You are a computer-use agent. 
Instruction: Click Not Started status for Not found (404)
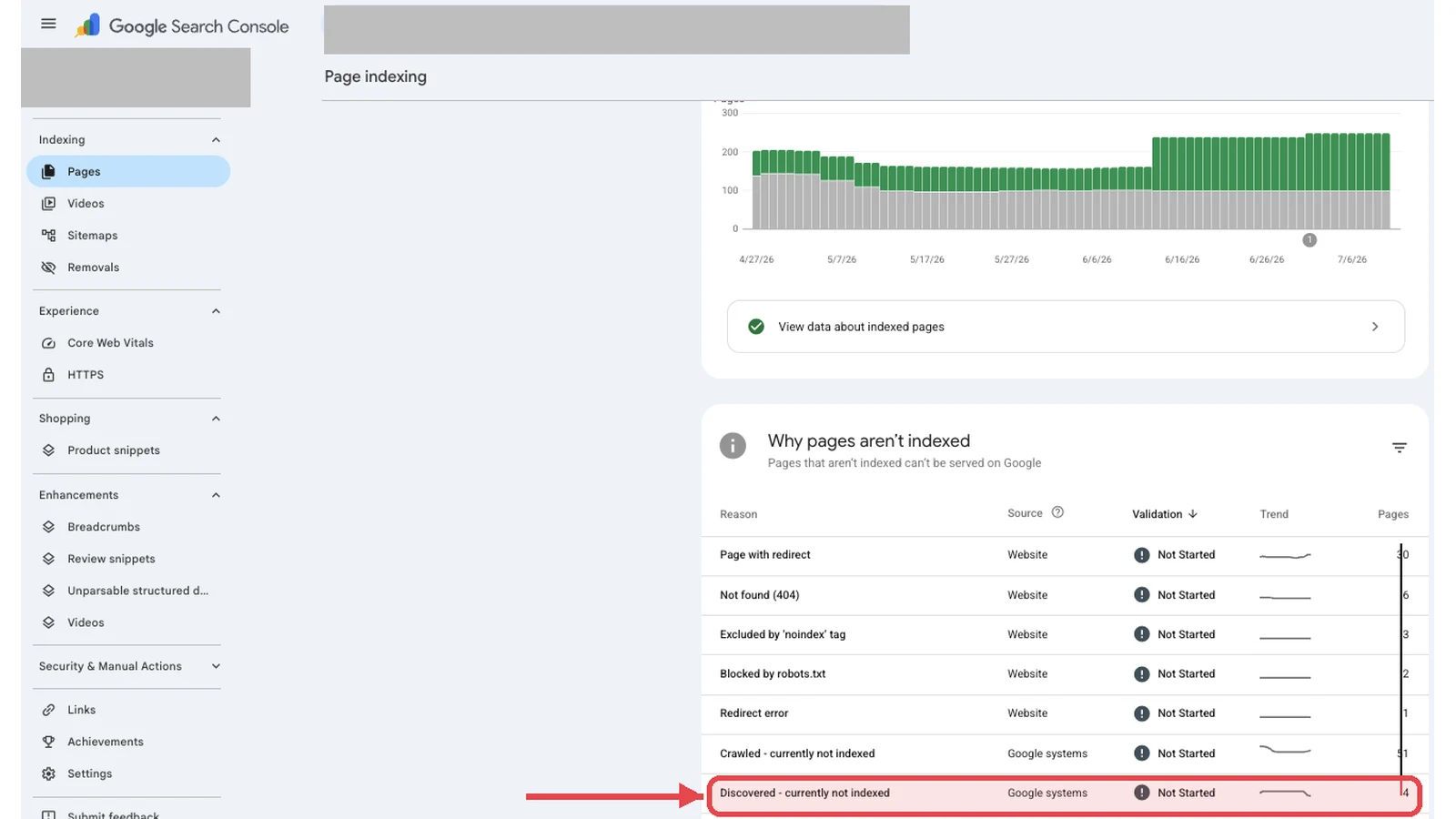(1174, 594)
